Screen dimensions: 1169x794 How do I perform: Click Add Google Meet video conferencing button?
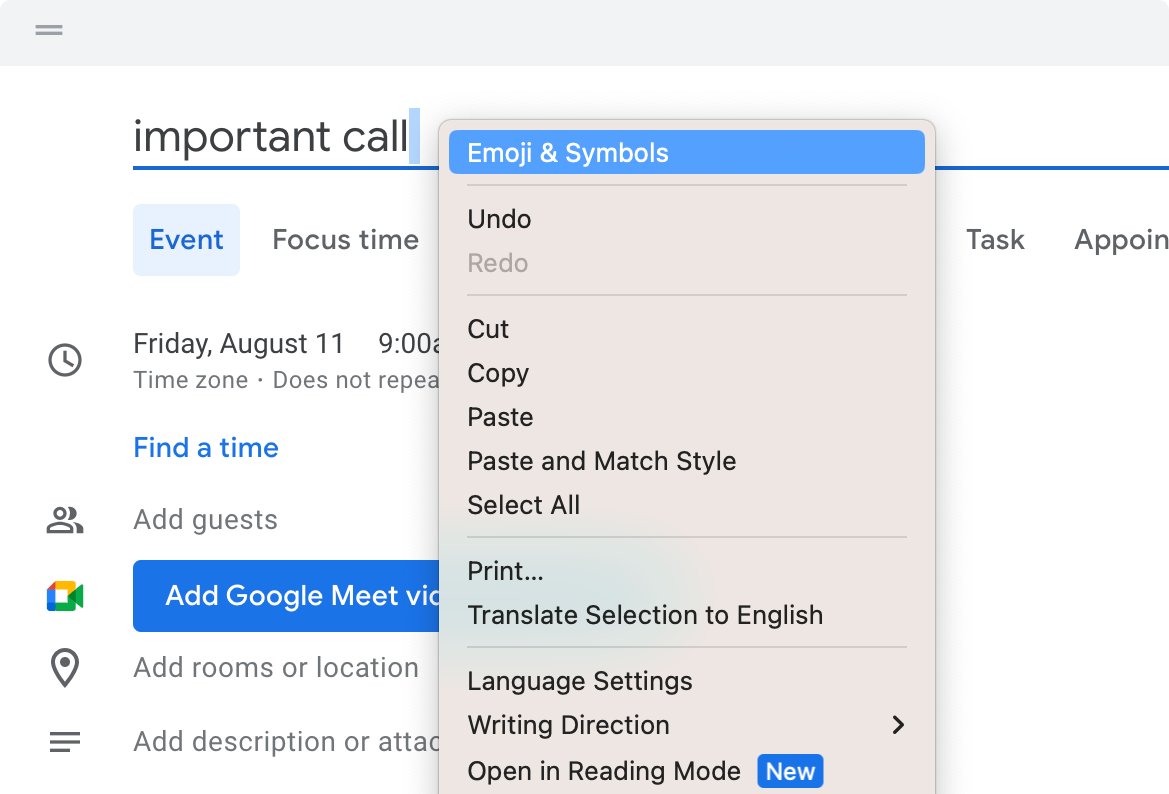[286, 596]
